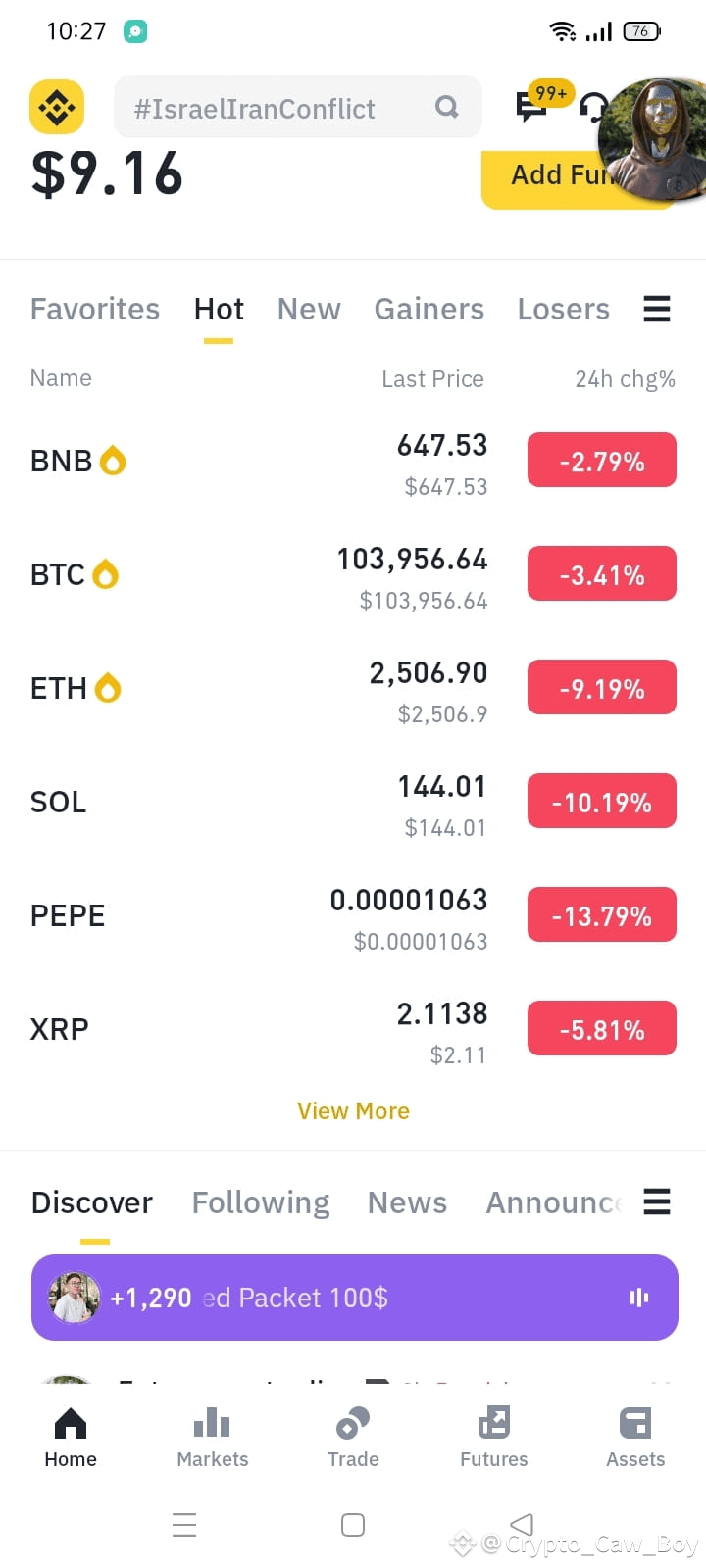Image resolution: width=706 pixels, height=1568 pixels.
Task: Open the Markets bar chart icon
Action: (x=212, y=1423)
